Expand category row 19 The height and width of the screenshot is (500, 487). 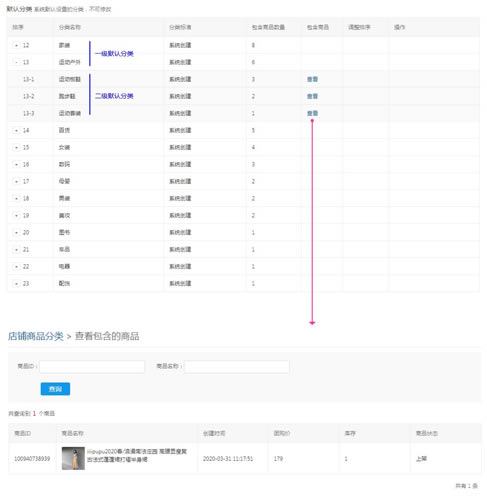pyautogui.click(x=16, y=215)
